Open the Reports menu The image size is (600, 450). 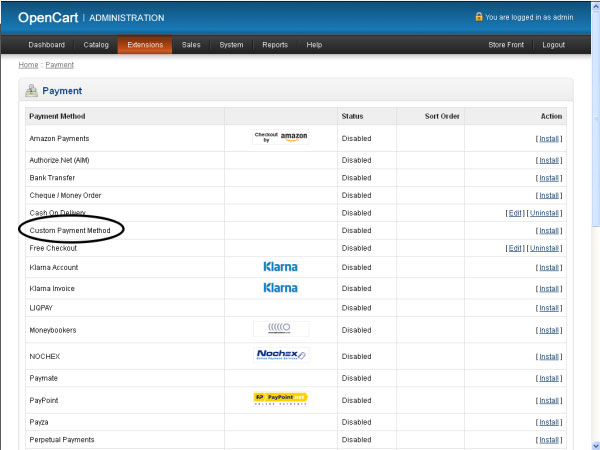coord(275,45)
